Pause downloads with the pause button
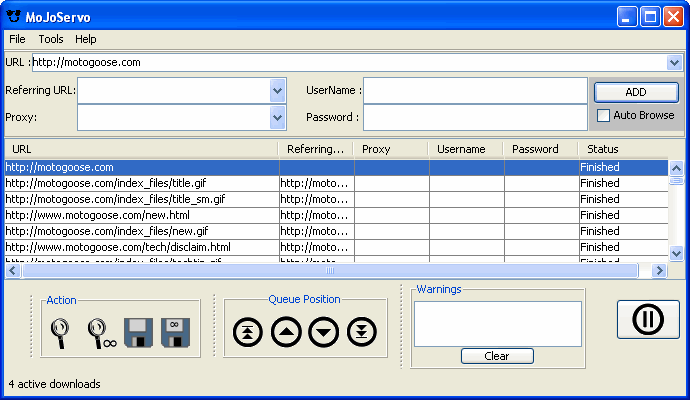The width and height of the screenshot is (690, 400). 648,320
